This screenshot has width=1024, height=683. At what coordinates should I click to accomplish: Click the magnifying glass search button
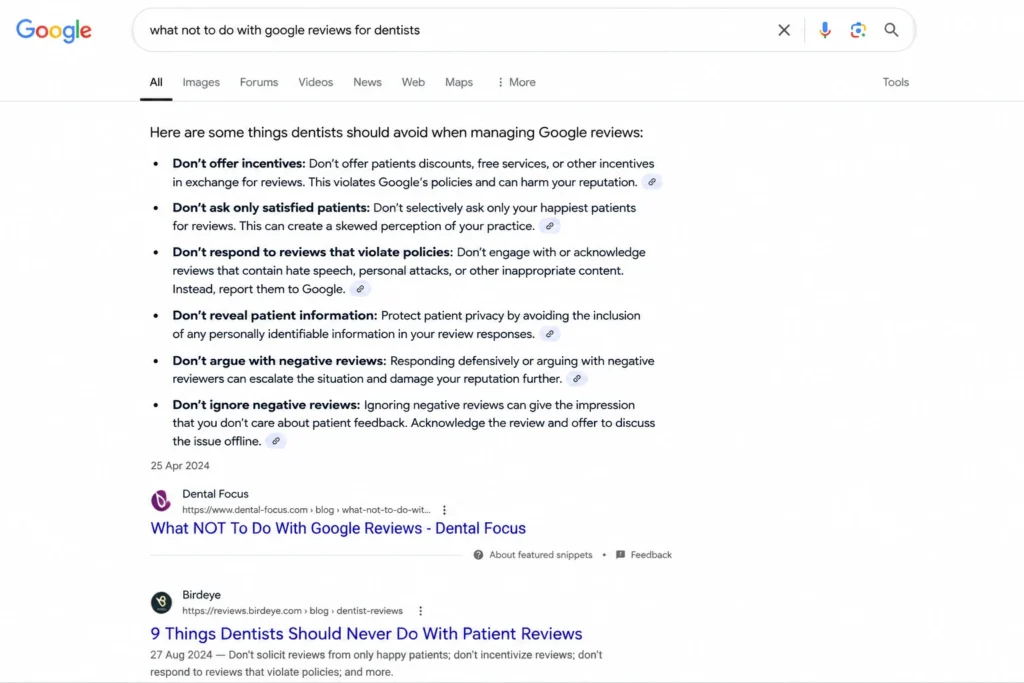tap(891, 30)
